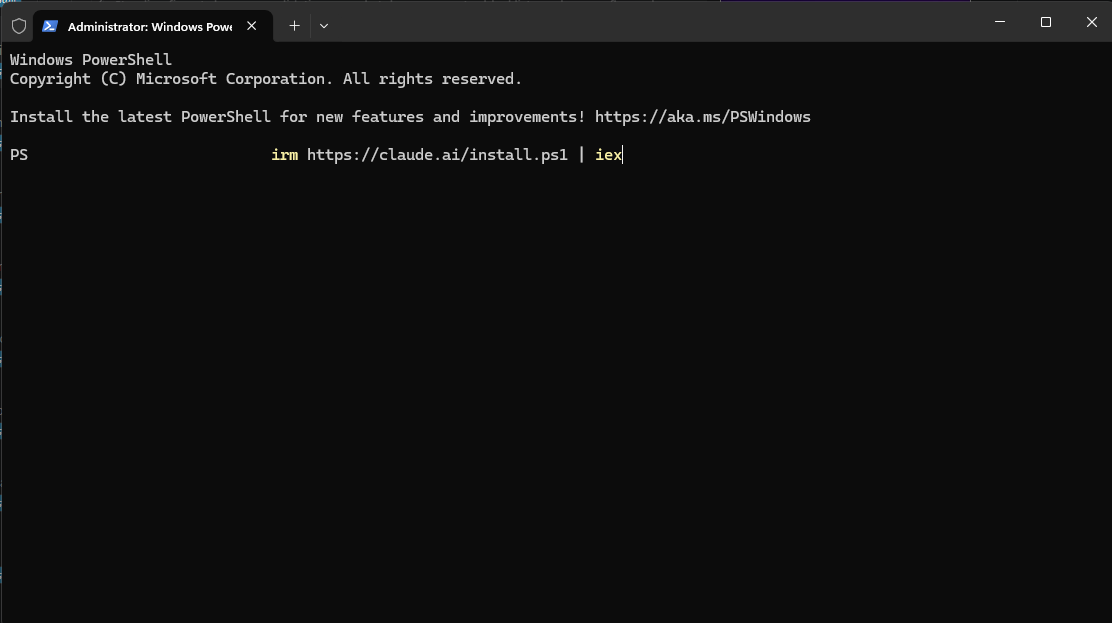This screenshot has width=1112, height=623.
Task: Click the 'irm' command text
Action: [284, 155]
